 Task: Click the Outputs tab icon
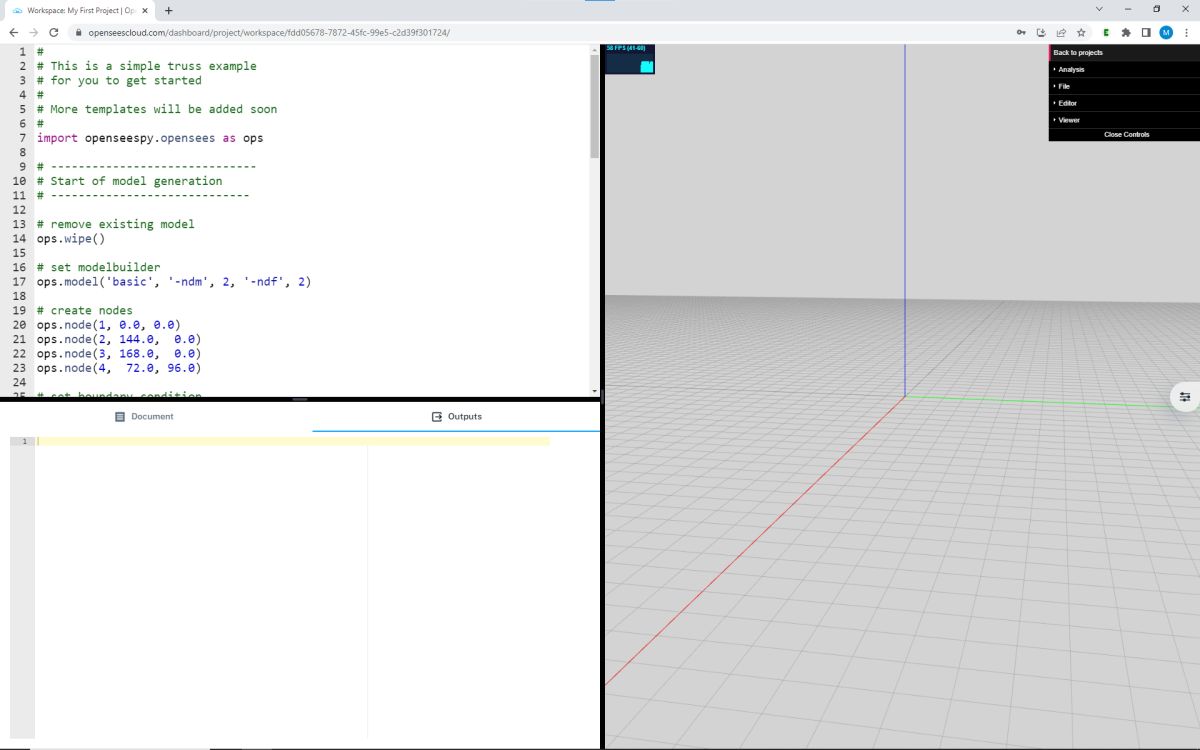coord(437,416)
